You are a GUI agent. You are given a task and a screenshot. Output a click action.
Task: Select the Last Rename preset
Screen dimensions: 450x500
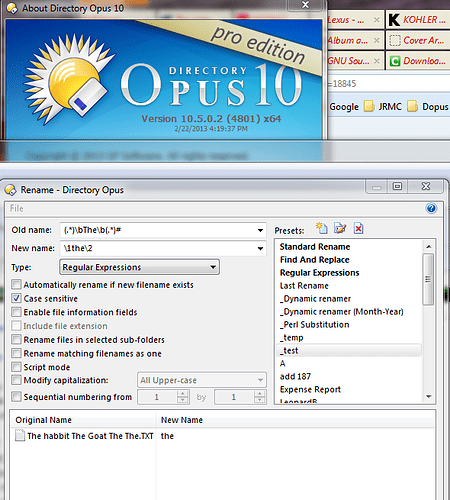[304, 286]
